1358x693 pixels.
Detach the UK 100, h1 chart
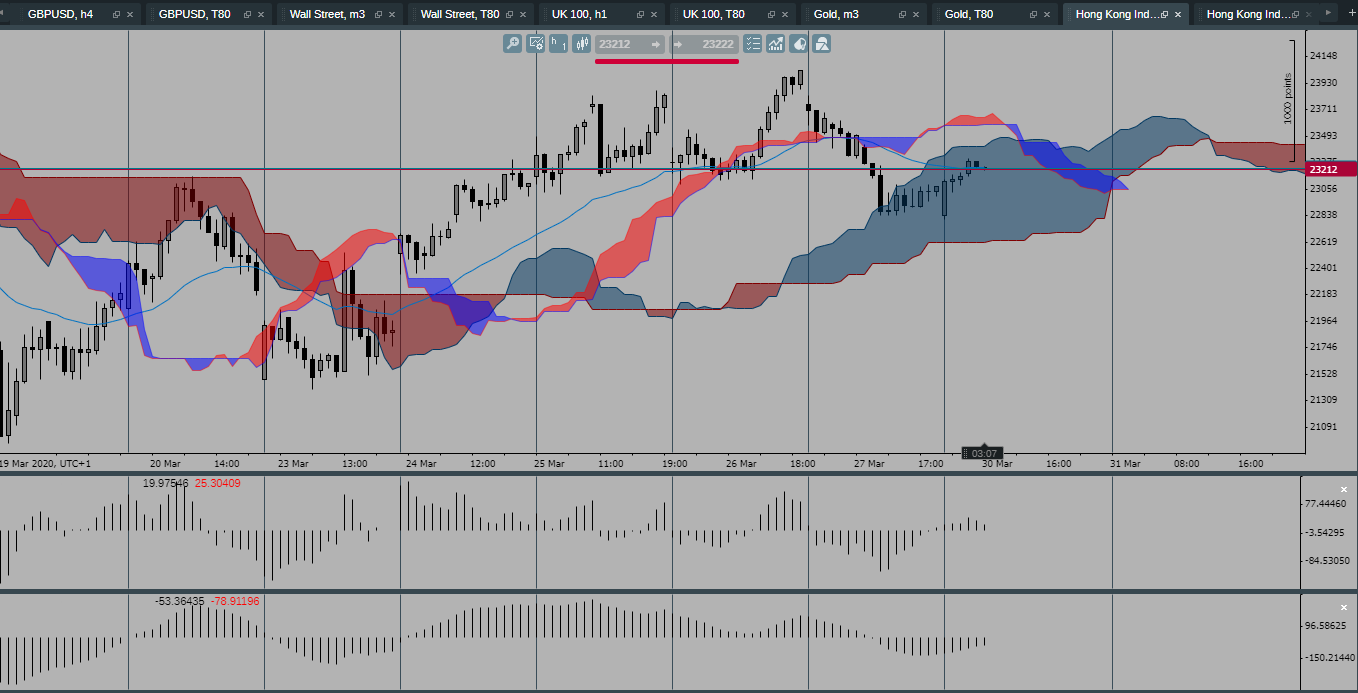[640, 15]
